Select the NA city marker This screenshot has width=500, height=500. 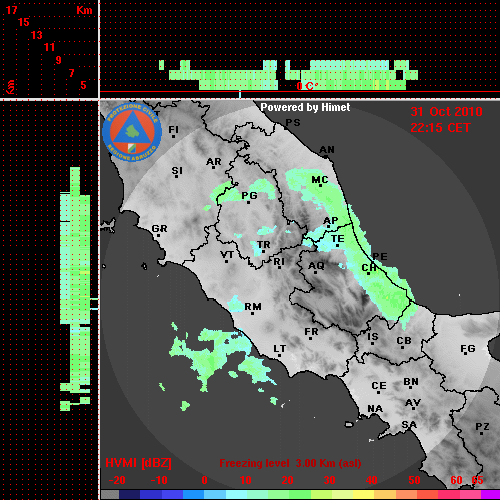click(x=375, y=409)
